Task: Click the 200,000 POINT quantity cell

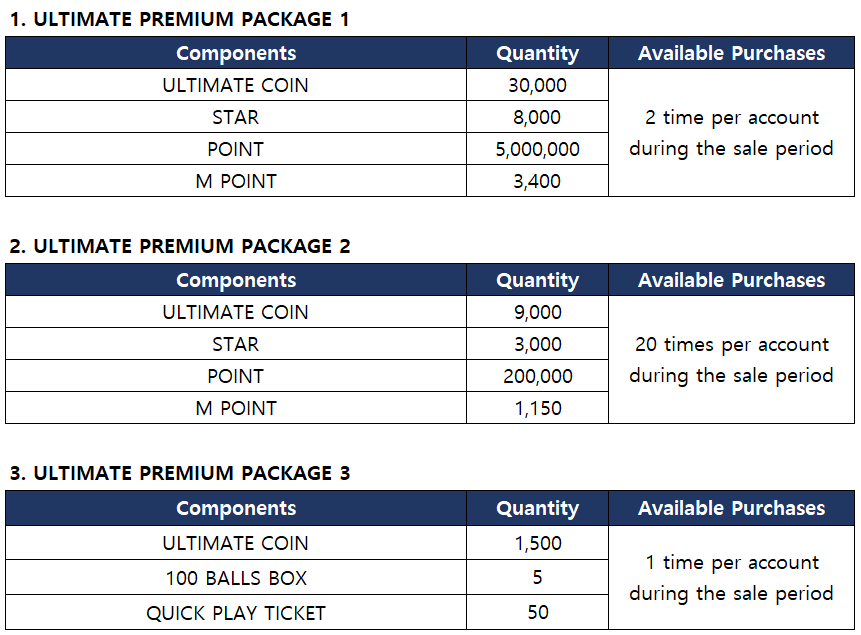Action: (x=537, y=376)
